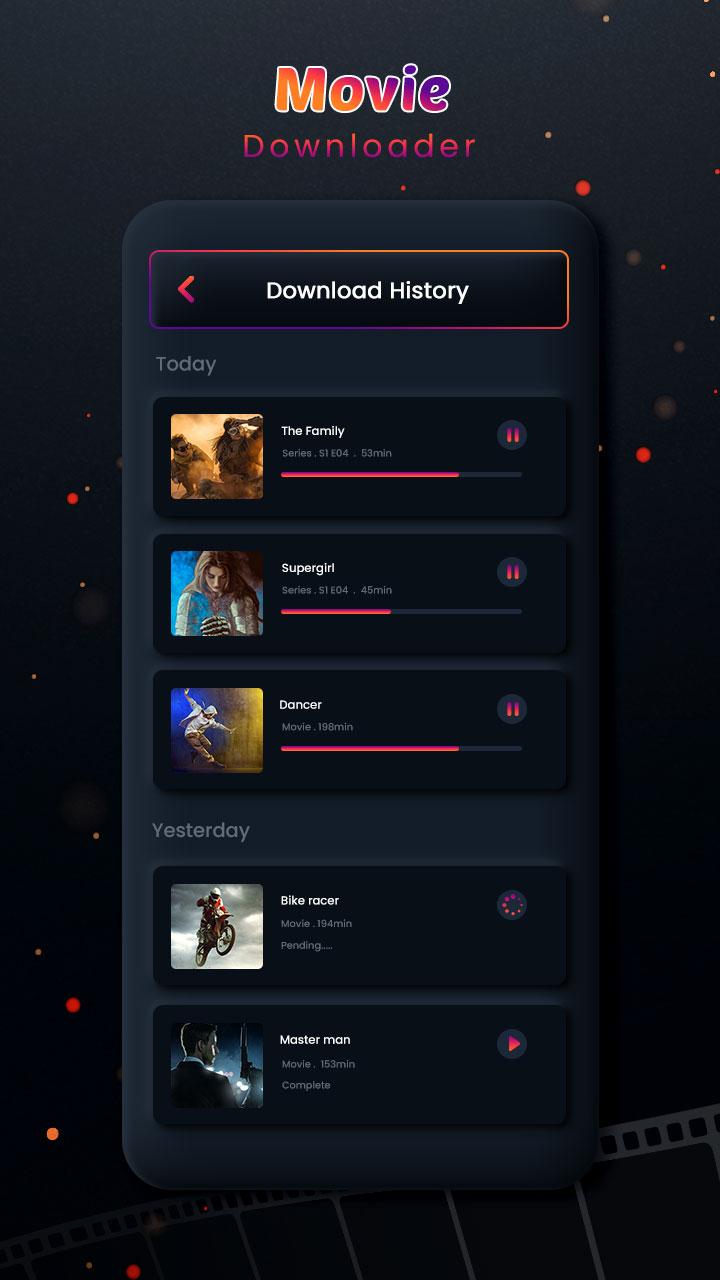This screenshot has height=1280, width=720.
Task: Click the Supergirl download progress bar
Action: 401,611
